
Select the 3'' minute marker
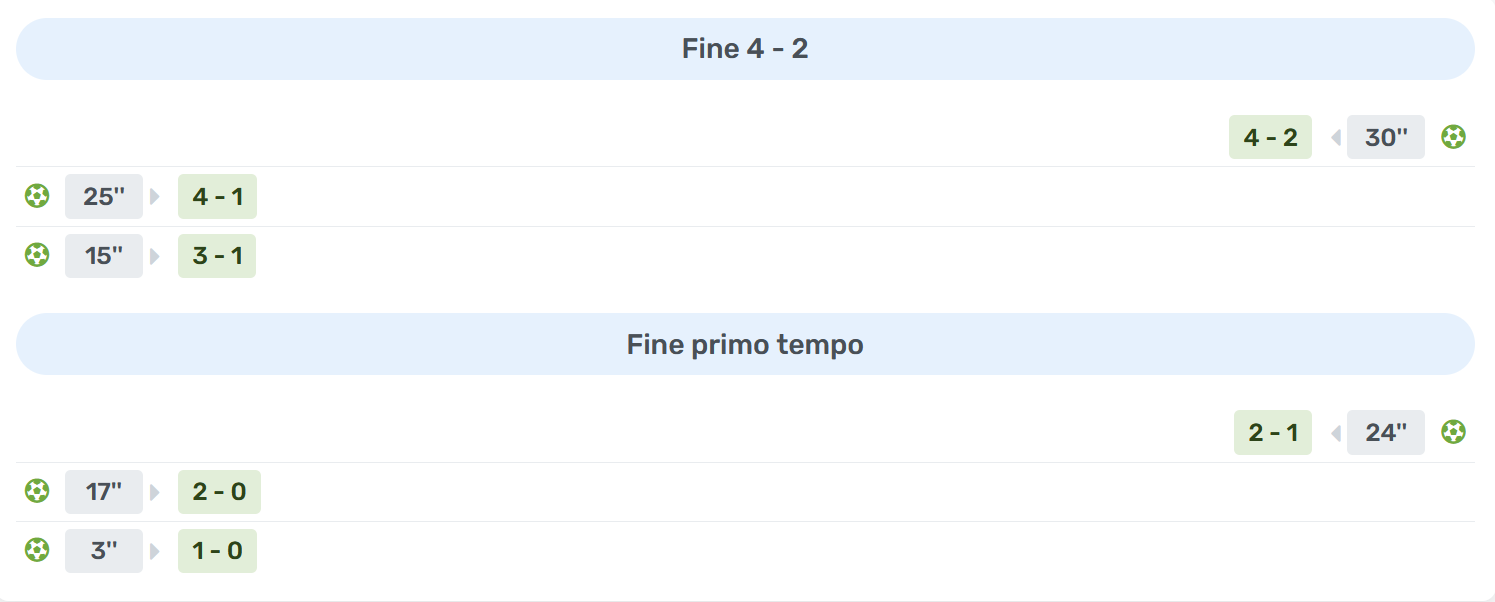pyautogui.click(x=104, y=550)
